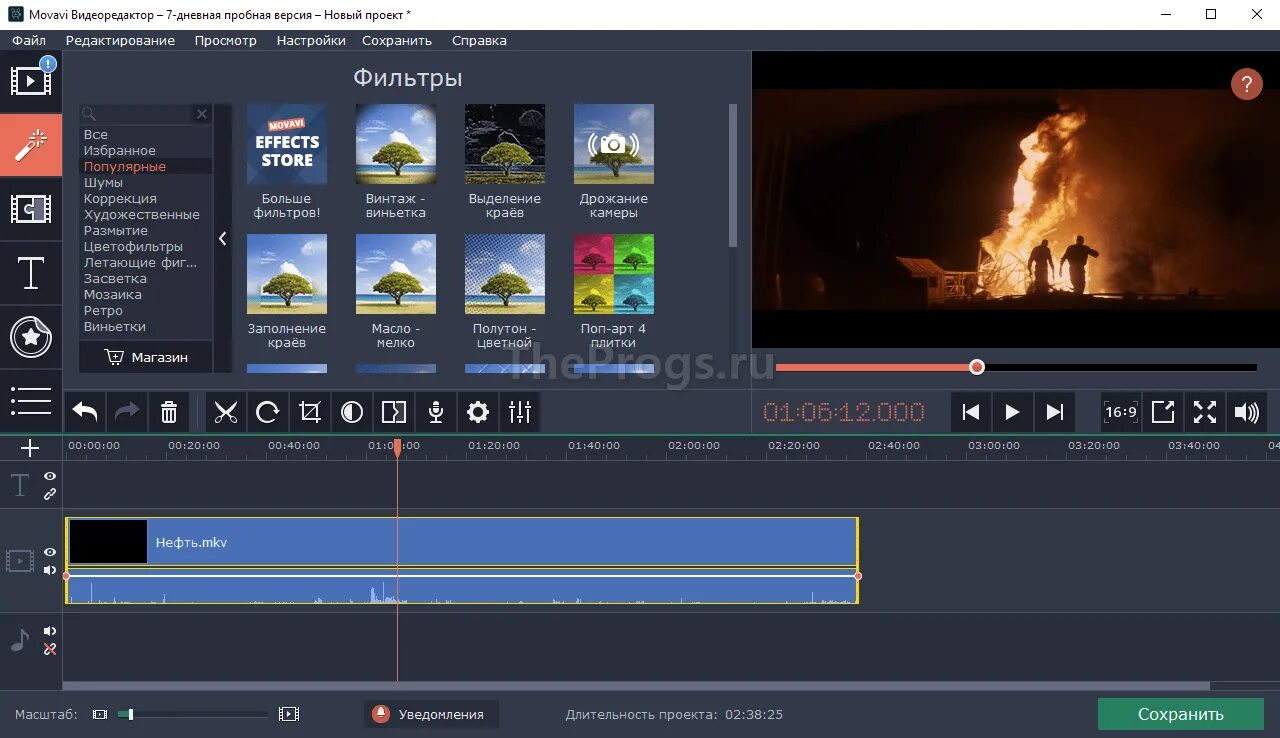1280x738 pixels.
Task: Mute the music audio track
Action: [49, 631]
